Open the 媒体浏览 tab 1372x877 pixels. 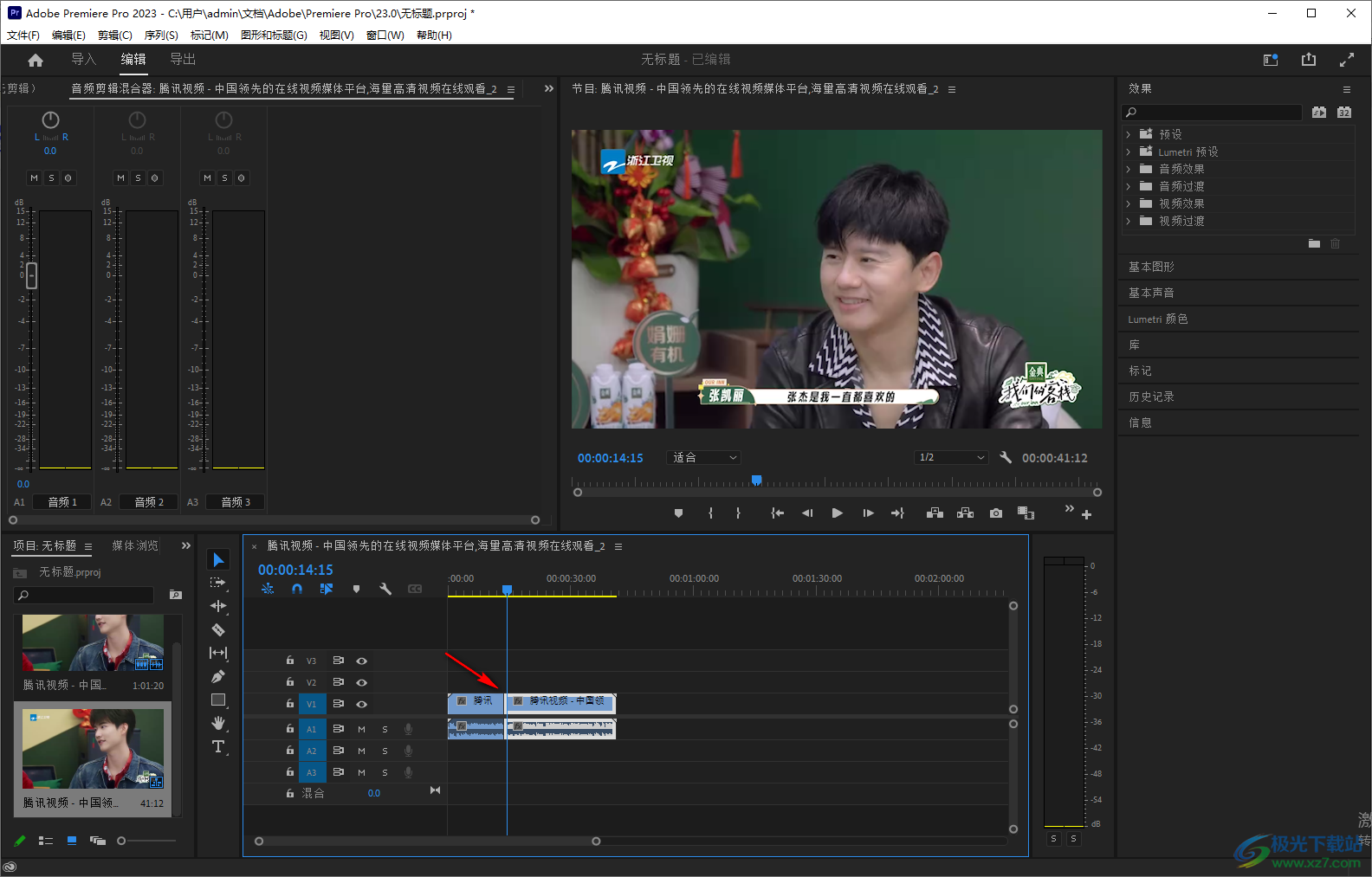coord(135,545)
